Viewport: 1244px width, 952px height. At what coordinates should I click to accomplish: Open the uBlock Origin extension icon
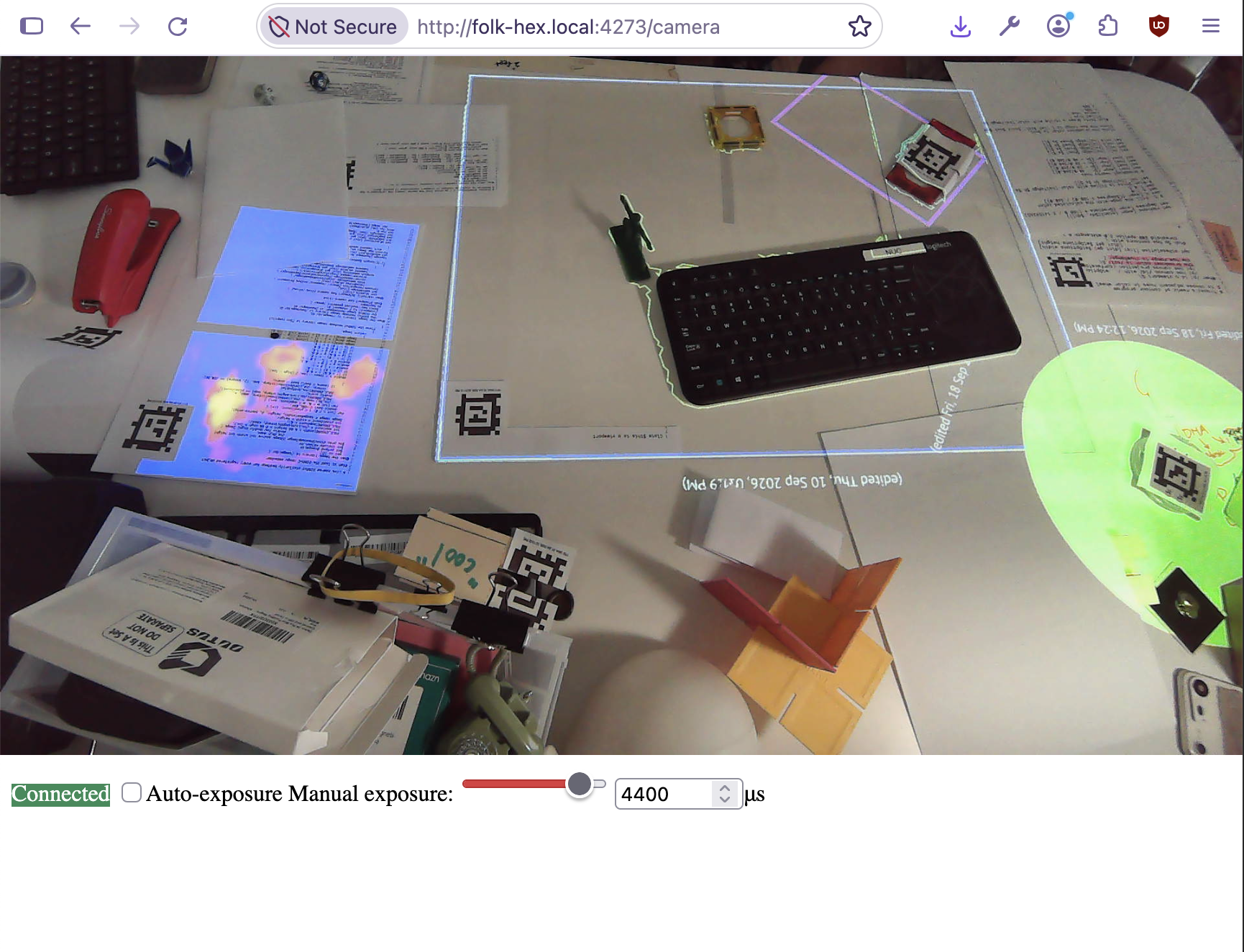1159,27
